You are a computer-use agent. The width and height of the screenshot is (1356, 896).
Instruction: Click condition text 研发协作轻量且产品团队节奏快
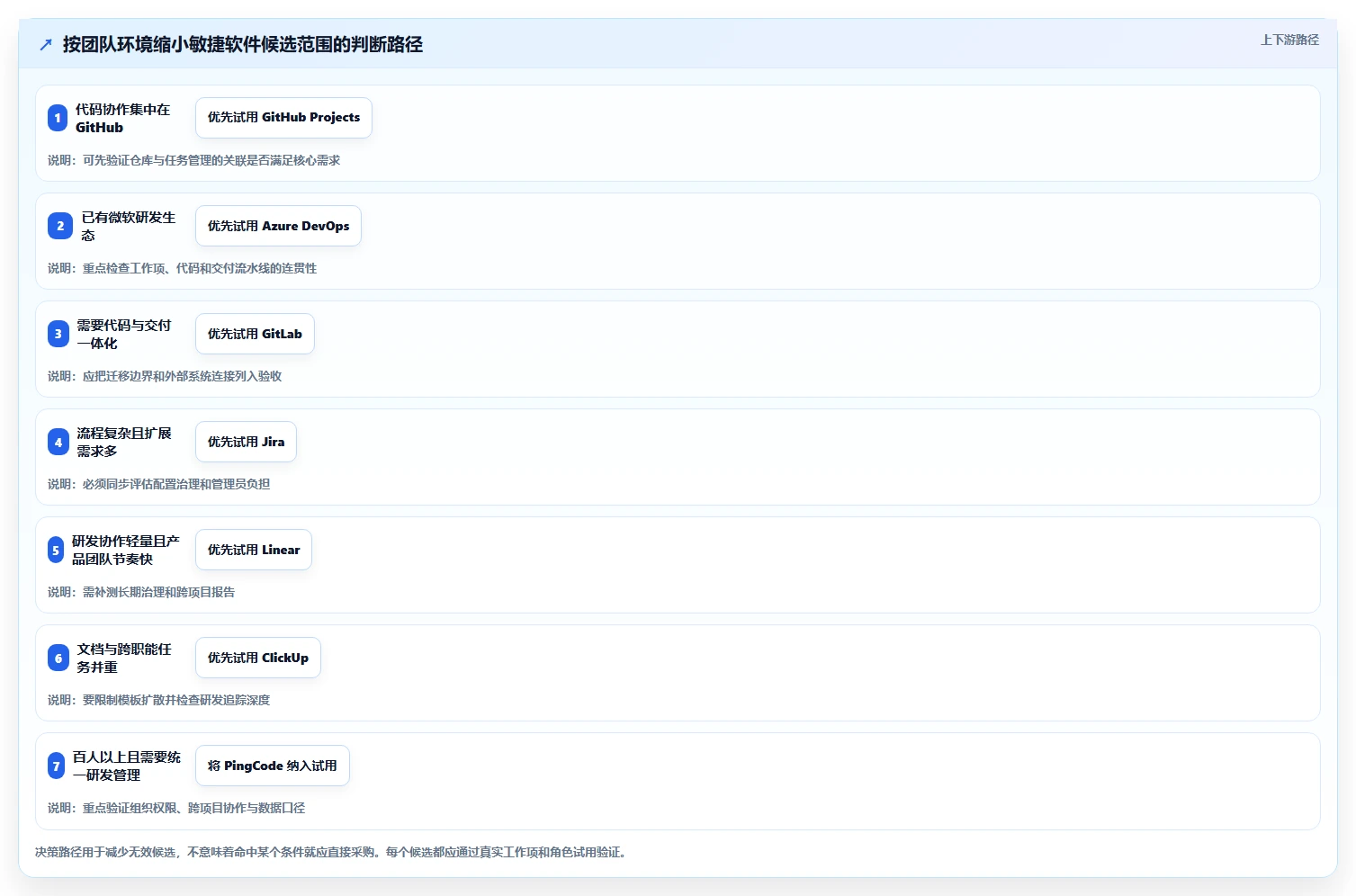coord(126,550)
